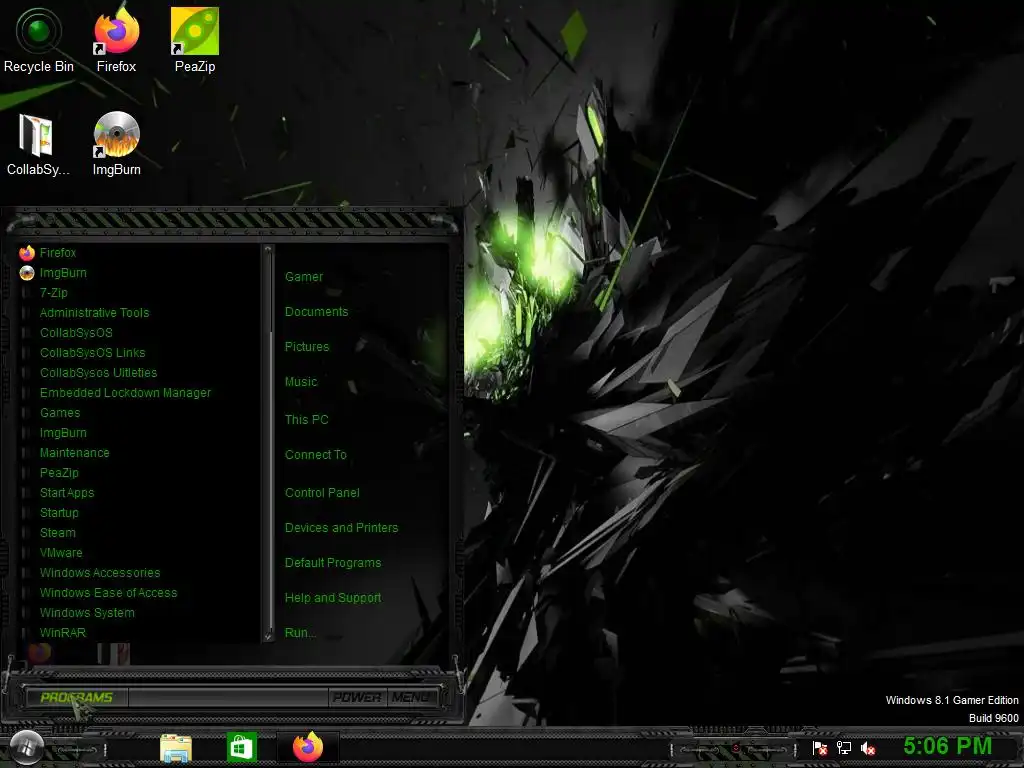Open Devices and Printers
1024x768 pixels.
342,528
